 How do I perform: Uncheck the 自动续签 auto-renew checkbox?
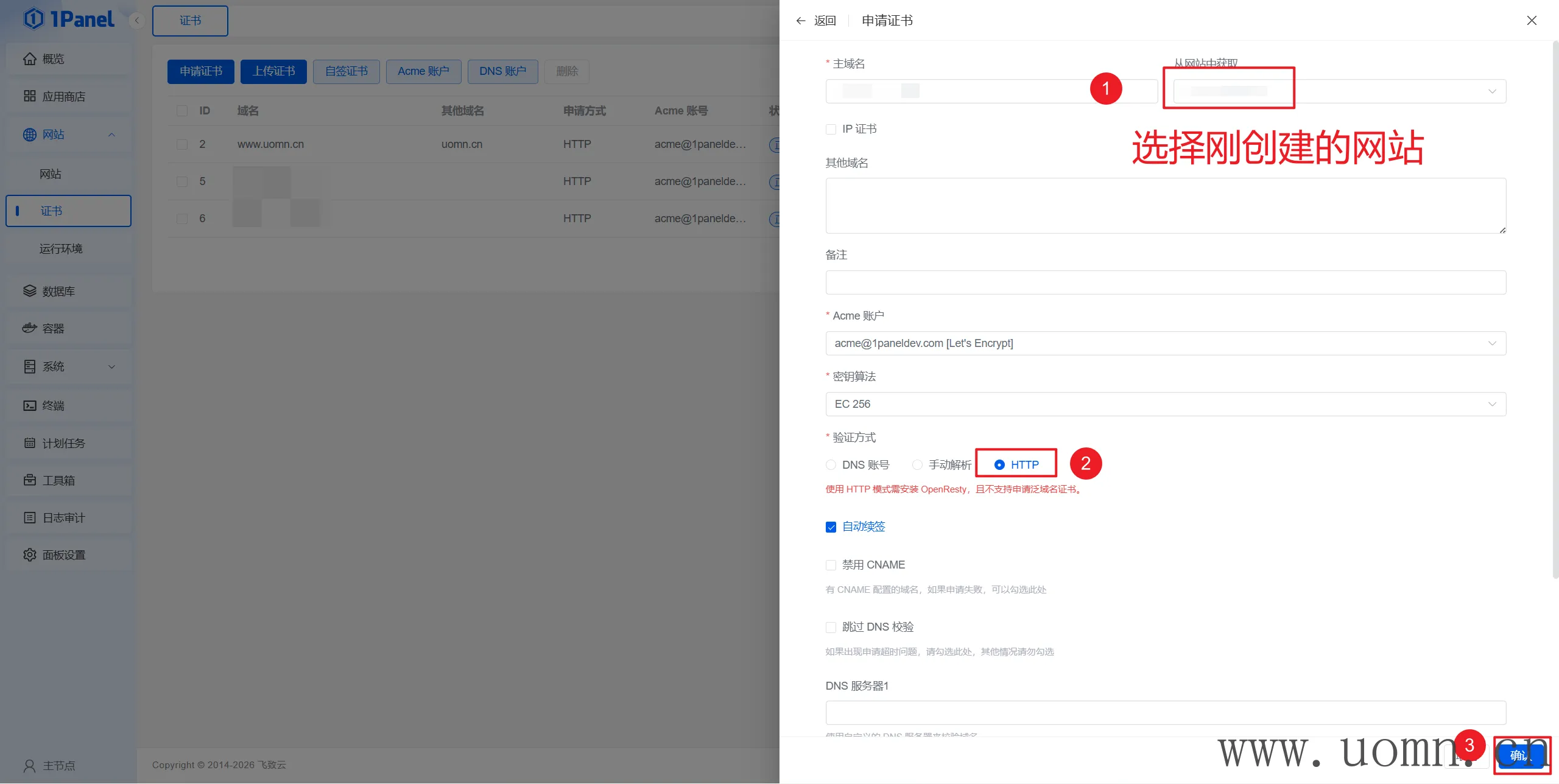(831, 527)
